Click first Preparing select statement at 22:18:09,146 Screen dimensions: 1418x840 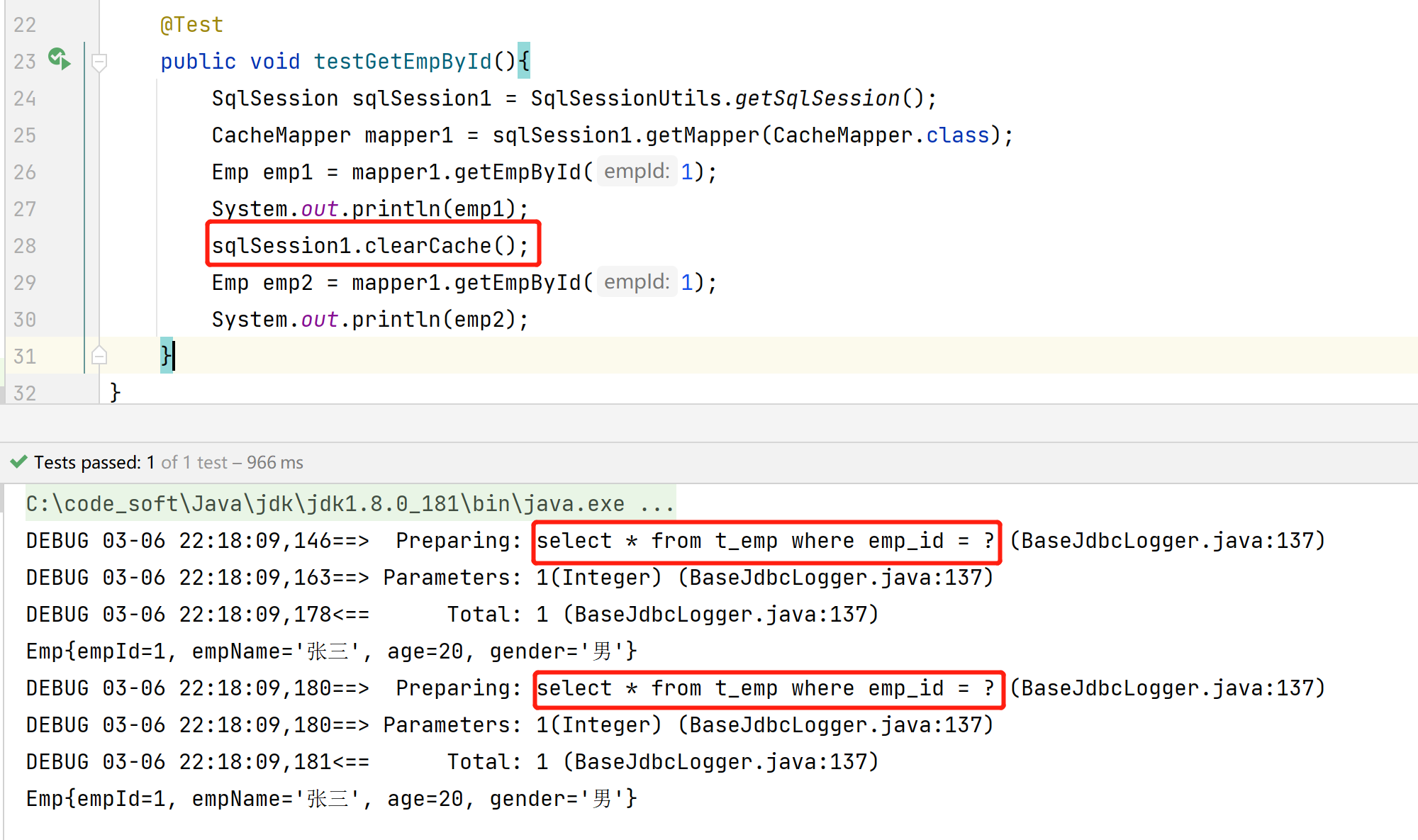[766, 541]
